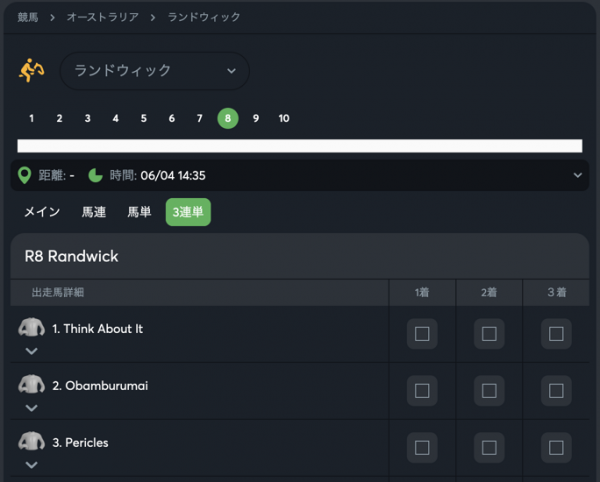Image resolution: width=600 pixels, height=482 pixels.
Task: Check 3着 box for Think About It
Action: pyautogui.click(x=556, y=334)
